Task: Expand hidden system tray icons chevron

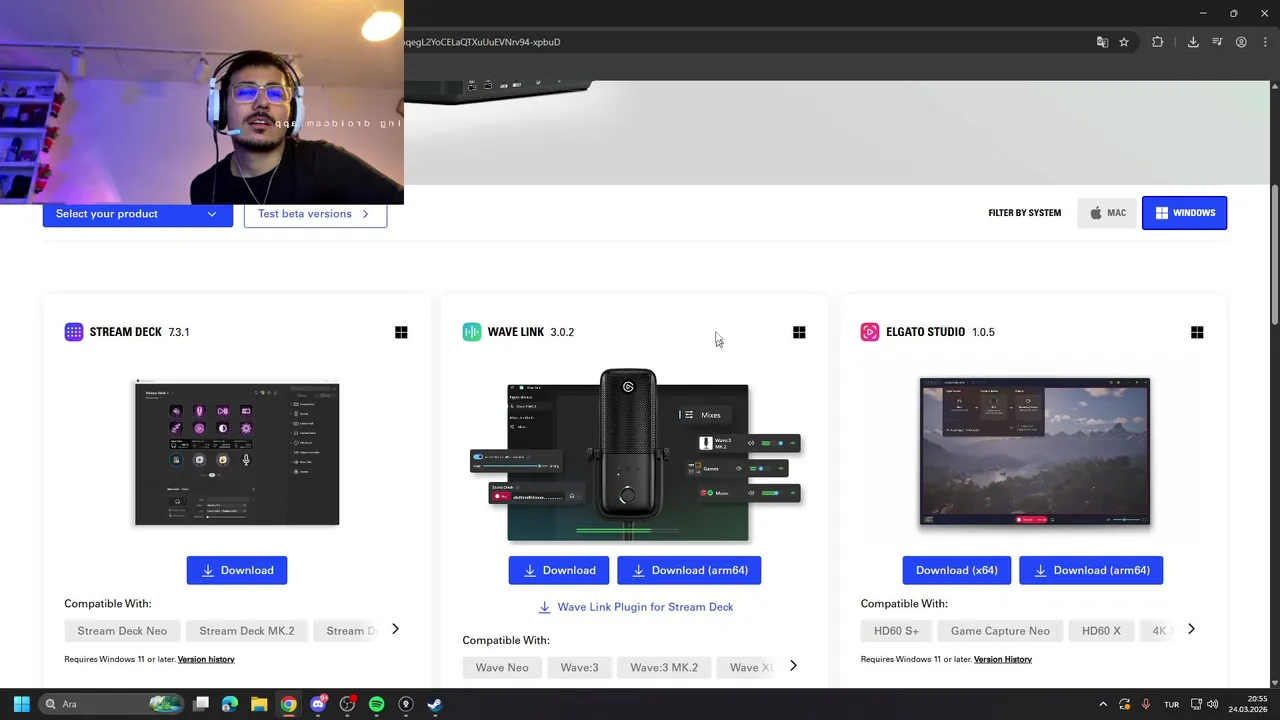Action: (1103, 704)
